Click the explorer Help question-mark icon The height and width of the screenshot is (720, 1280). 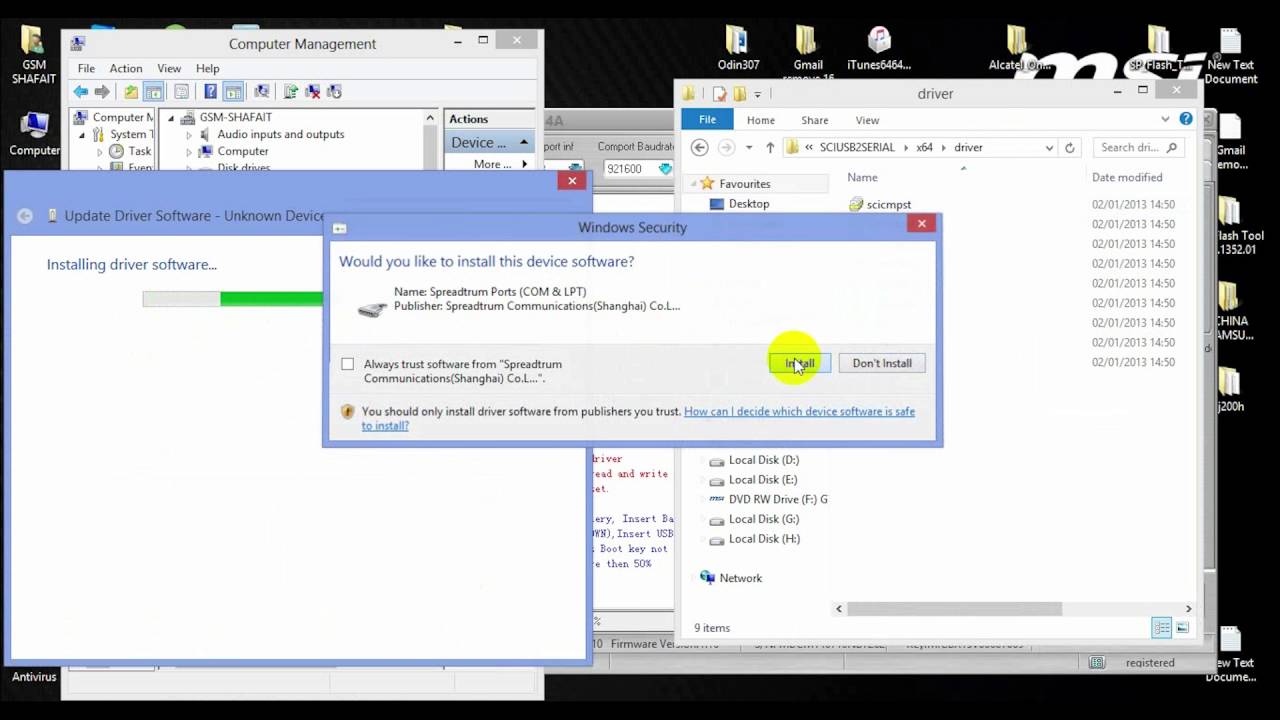click(1186, 119)
